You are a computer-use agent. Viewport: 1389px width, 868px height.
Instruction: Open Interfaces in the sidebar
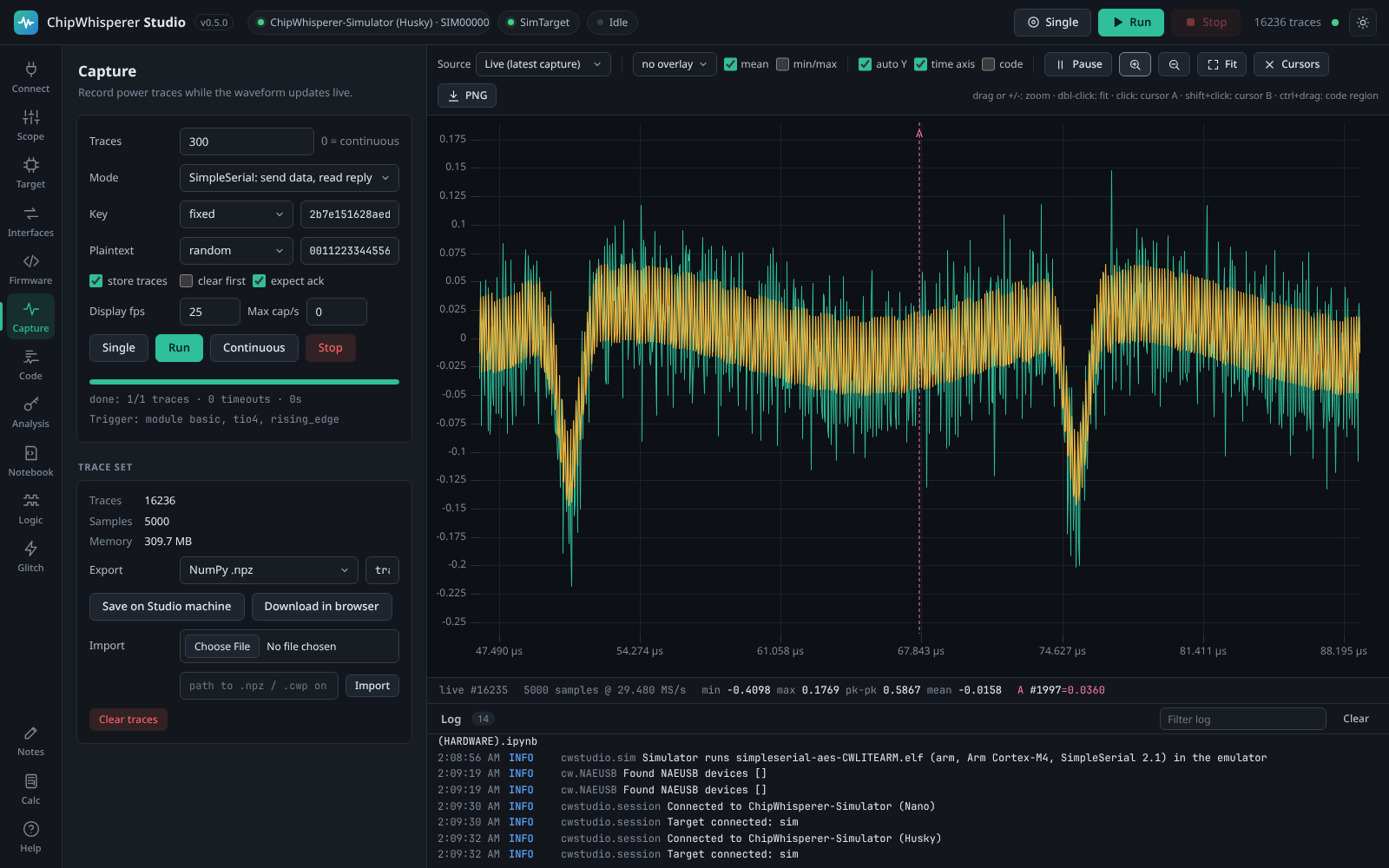coord(30,221)
